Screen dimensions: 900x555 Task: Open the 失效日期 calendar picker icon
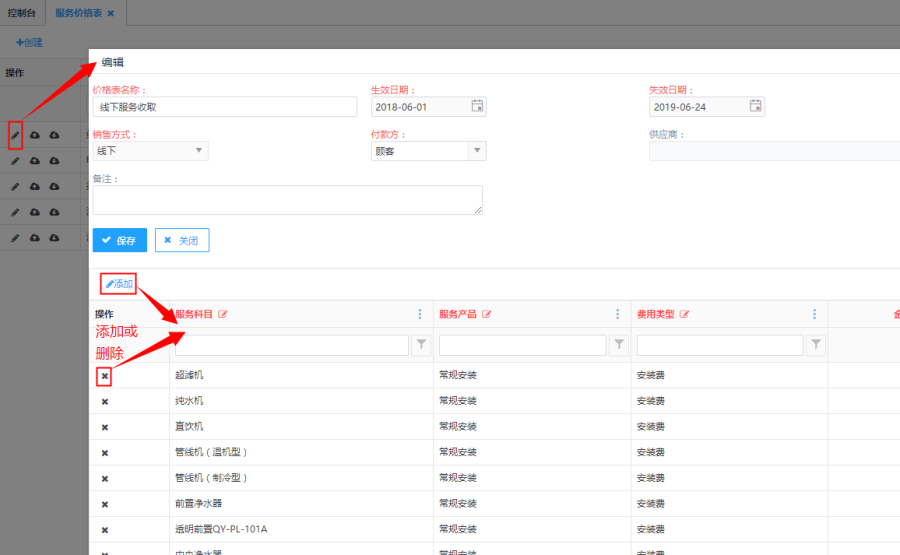tap(756, 106)
